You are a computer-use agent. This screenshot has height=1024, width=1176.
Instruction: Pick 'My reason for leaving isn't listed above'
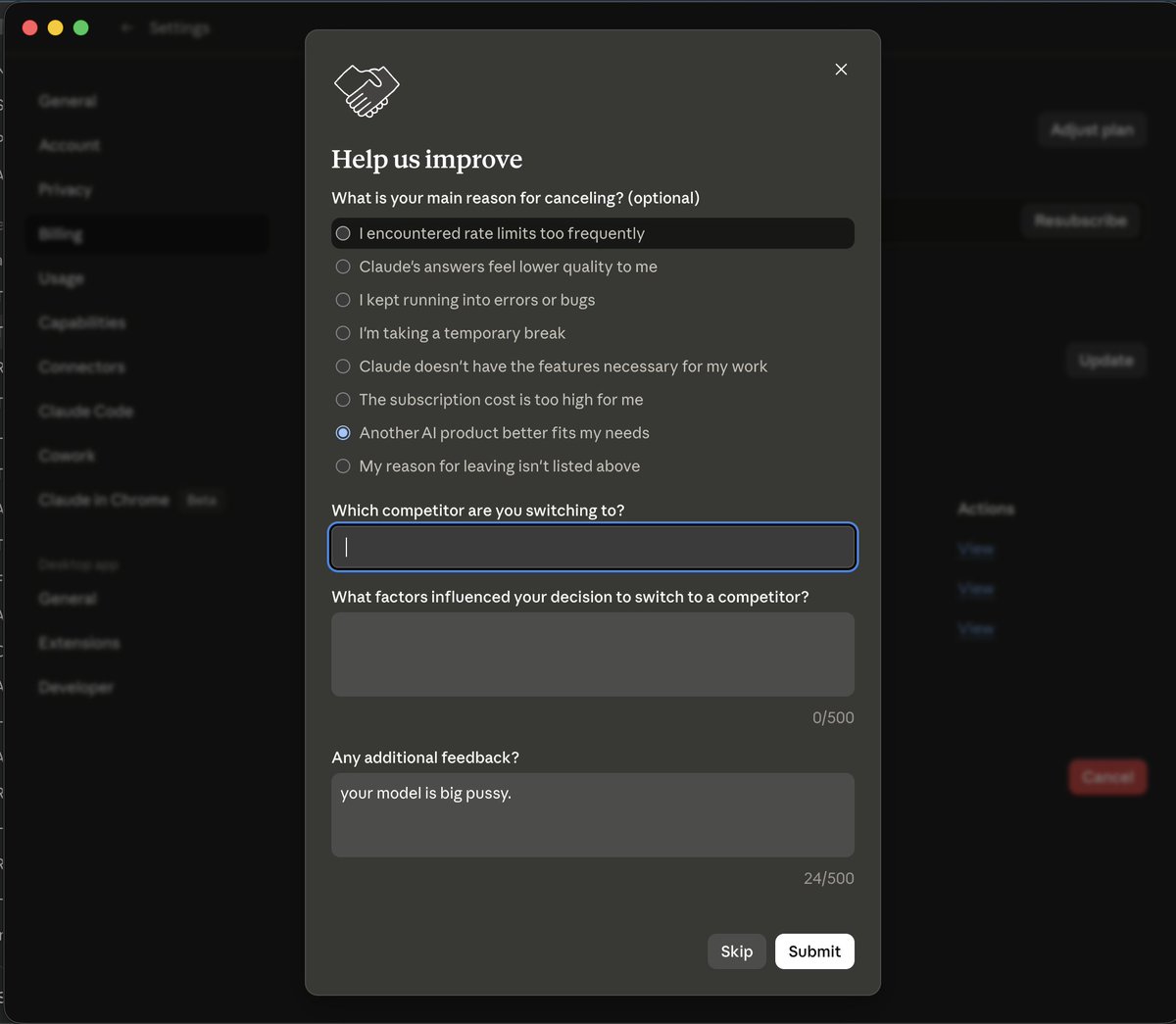pyautogui.click(x=488, y=466)
